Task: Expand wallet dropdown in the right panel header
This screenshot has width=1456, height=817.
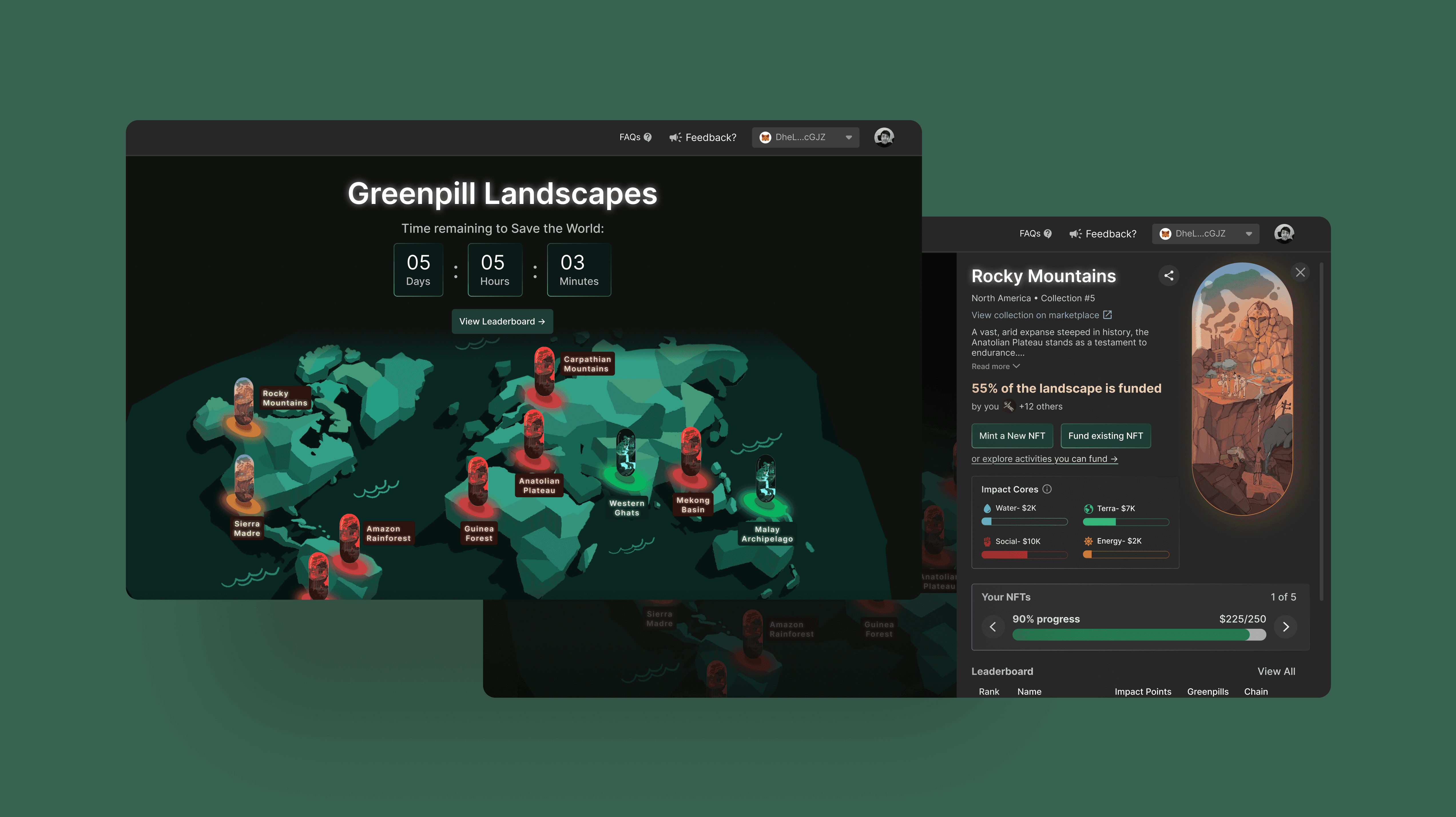Action: [1205, 234]
